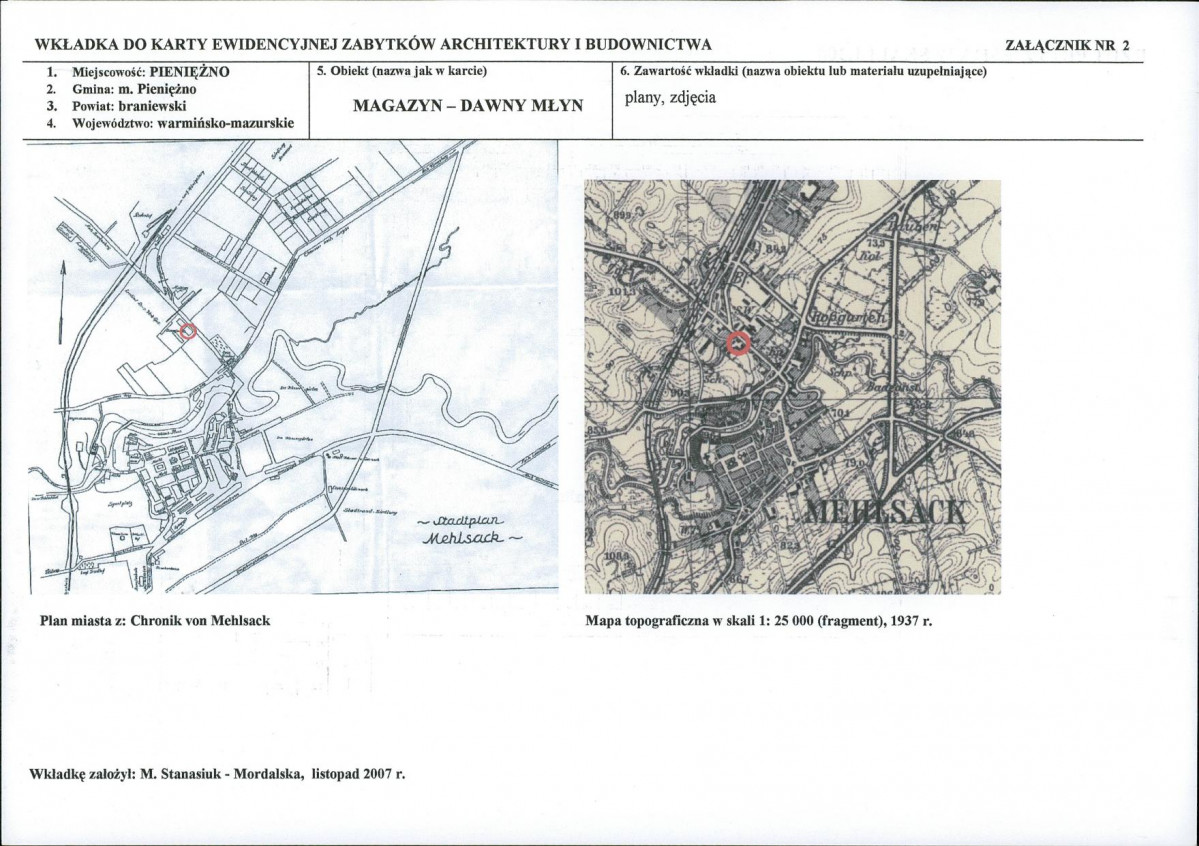The width and height of the screenshot is (1199, 846).
Task: Click the north arrow on the city plan
Action: pyautogui.click(x=63, y=300)
